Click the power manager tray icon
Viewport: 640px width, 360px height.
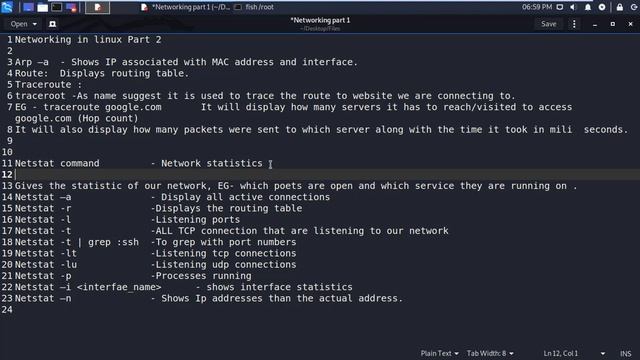[x=602, y=7]
